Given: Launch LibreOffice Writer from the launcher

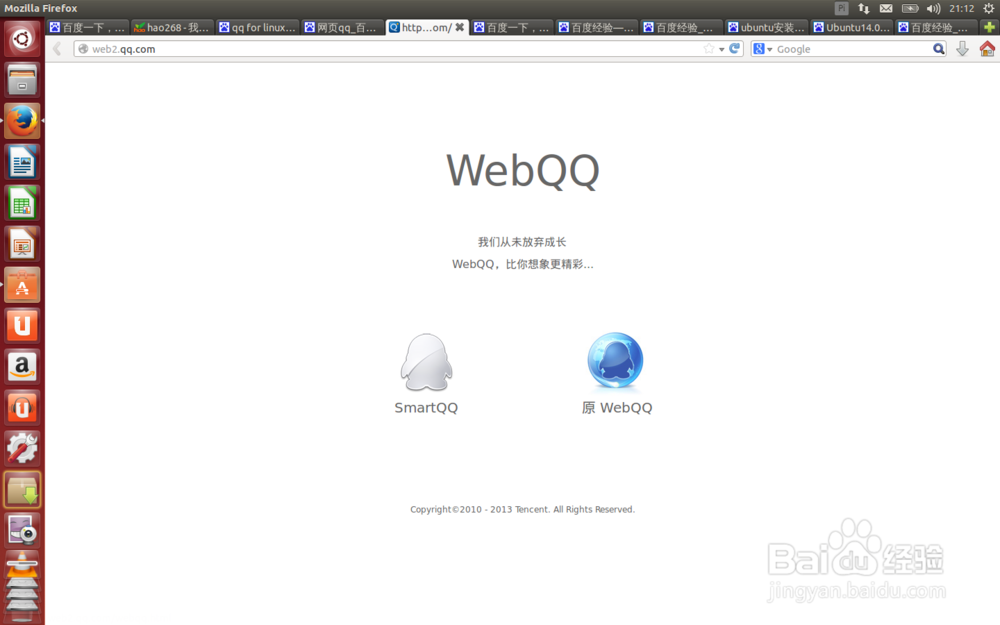Looking at the screenshot, I should pyautogui.click(x=22, y=162).
